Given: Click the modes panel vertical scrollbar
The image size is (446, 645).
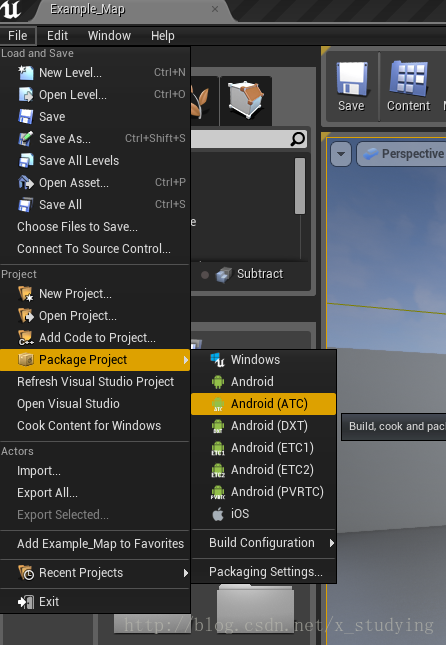Looking at the screenshot, I should (300, 186).
